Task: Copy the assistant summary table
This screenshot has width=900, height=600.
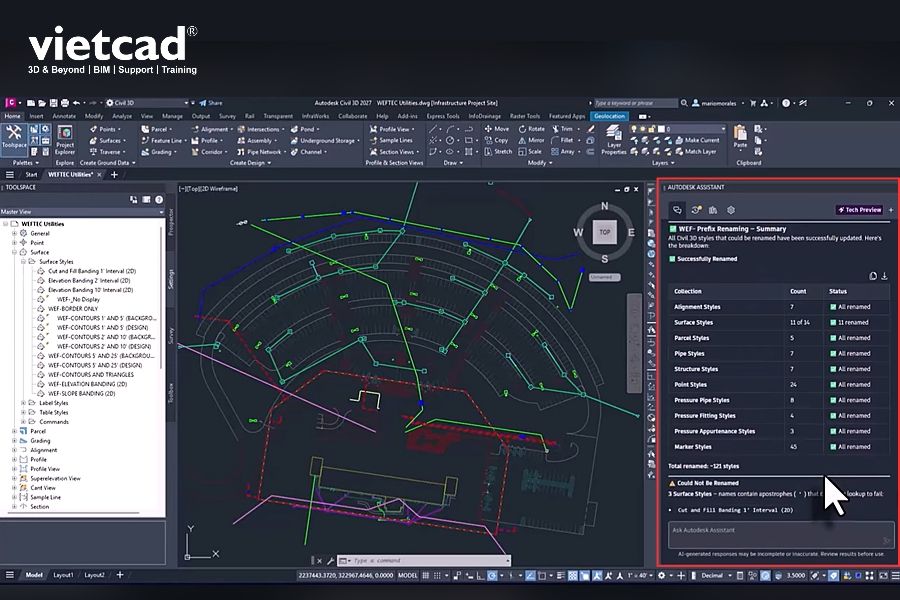Action: (x=873, y=276)
